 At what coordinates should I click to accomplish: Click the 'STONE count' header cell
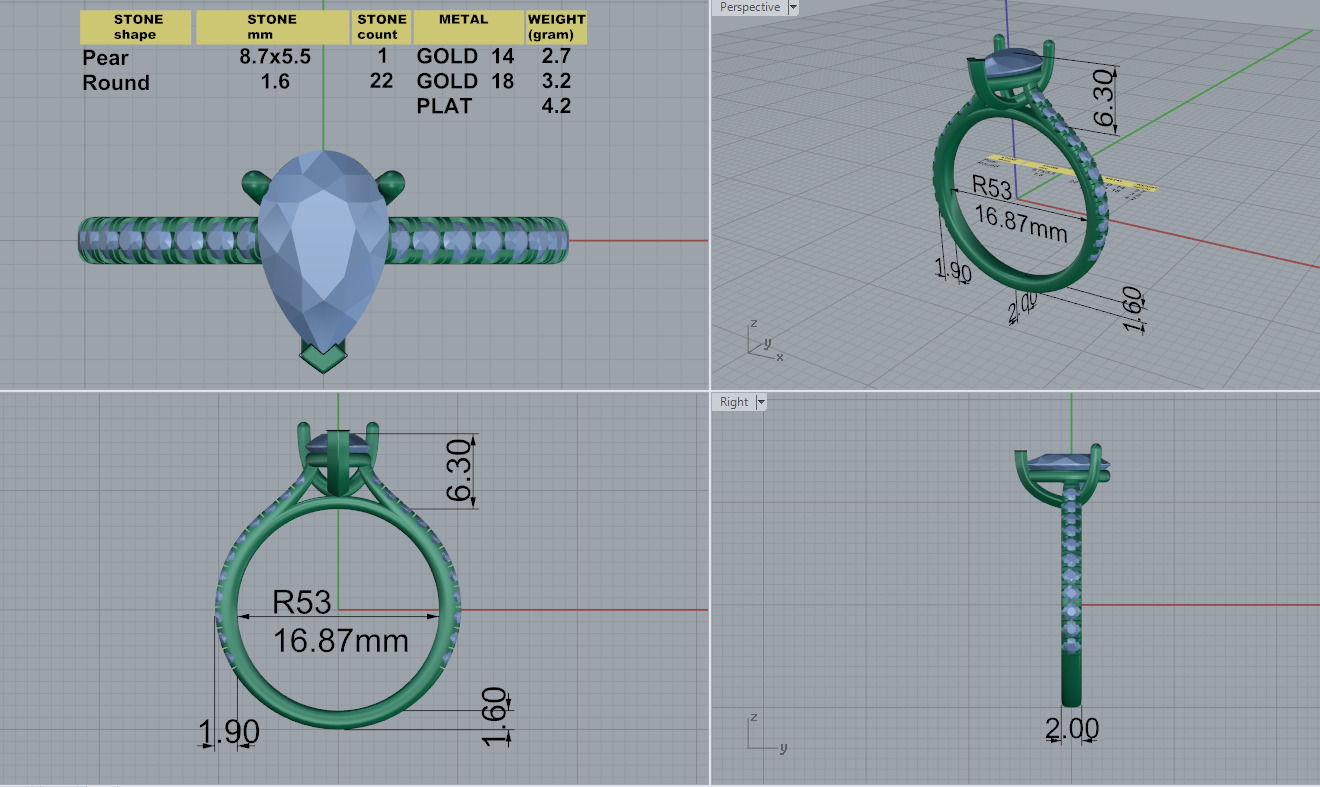382,27
